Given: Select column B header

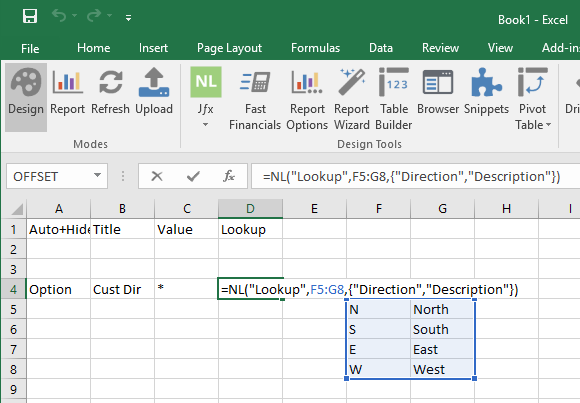Looking at the screenshot, I should [x=122, y=209].
